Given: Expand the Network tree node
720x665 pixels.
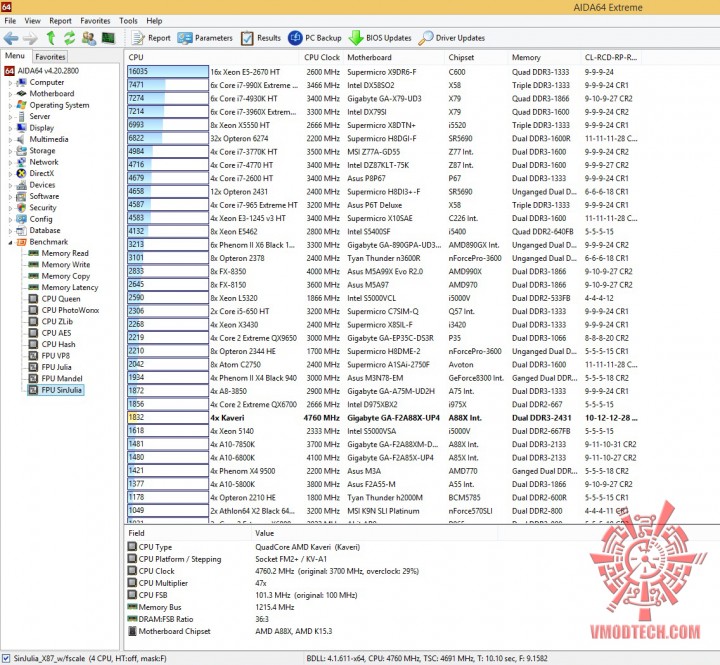Looking at the screenshot, I should [x=10, y=163].
